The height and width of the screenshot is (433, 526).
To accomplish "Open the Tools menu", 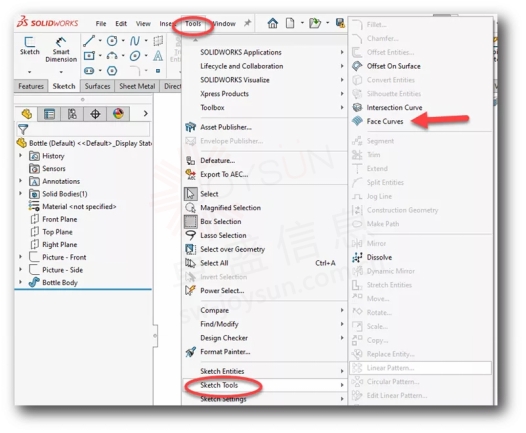I will click(193, 23).
